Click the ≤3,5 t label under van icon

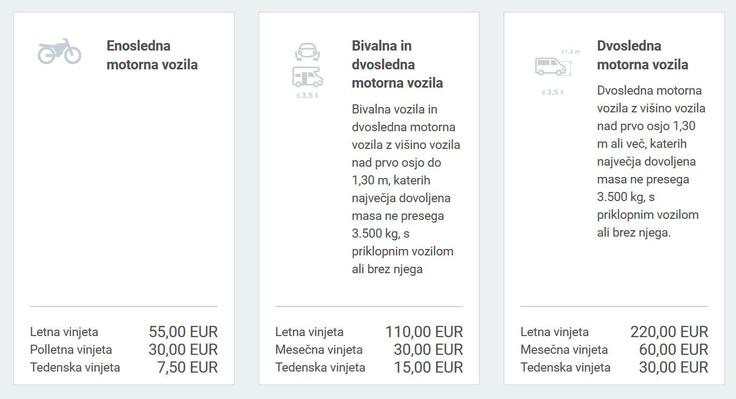click(552, 92)
